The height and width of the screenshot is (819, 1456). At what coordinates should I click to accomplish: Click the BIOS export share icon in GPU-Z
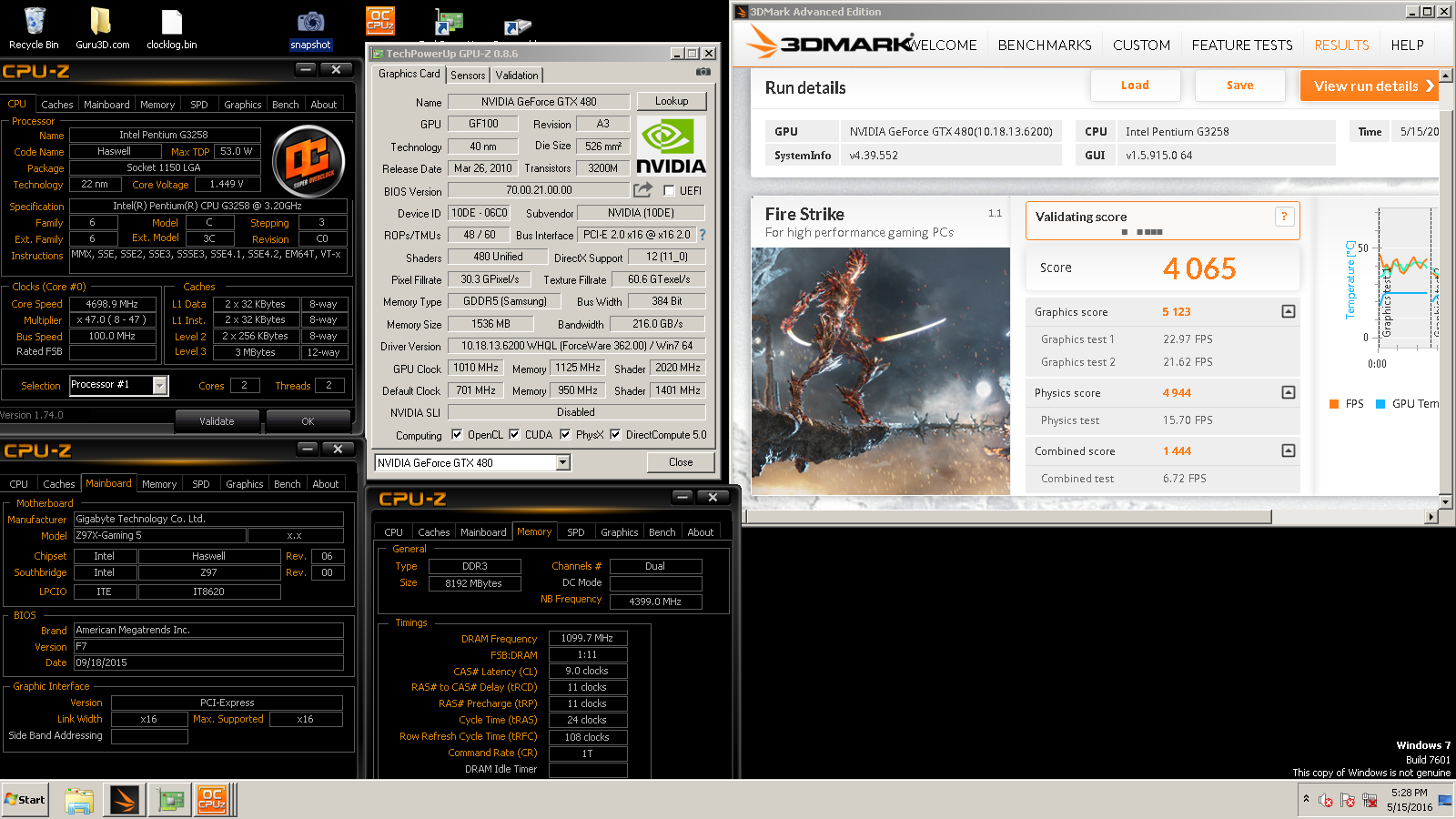tap(642, 190)
